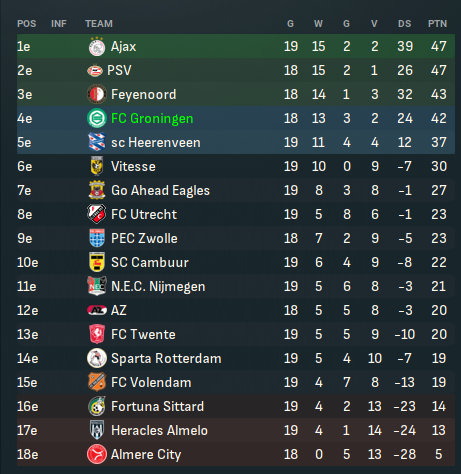Sort table by PTN column header

437,24
